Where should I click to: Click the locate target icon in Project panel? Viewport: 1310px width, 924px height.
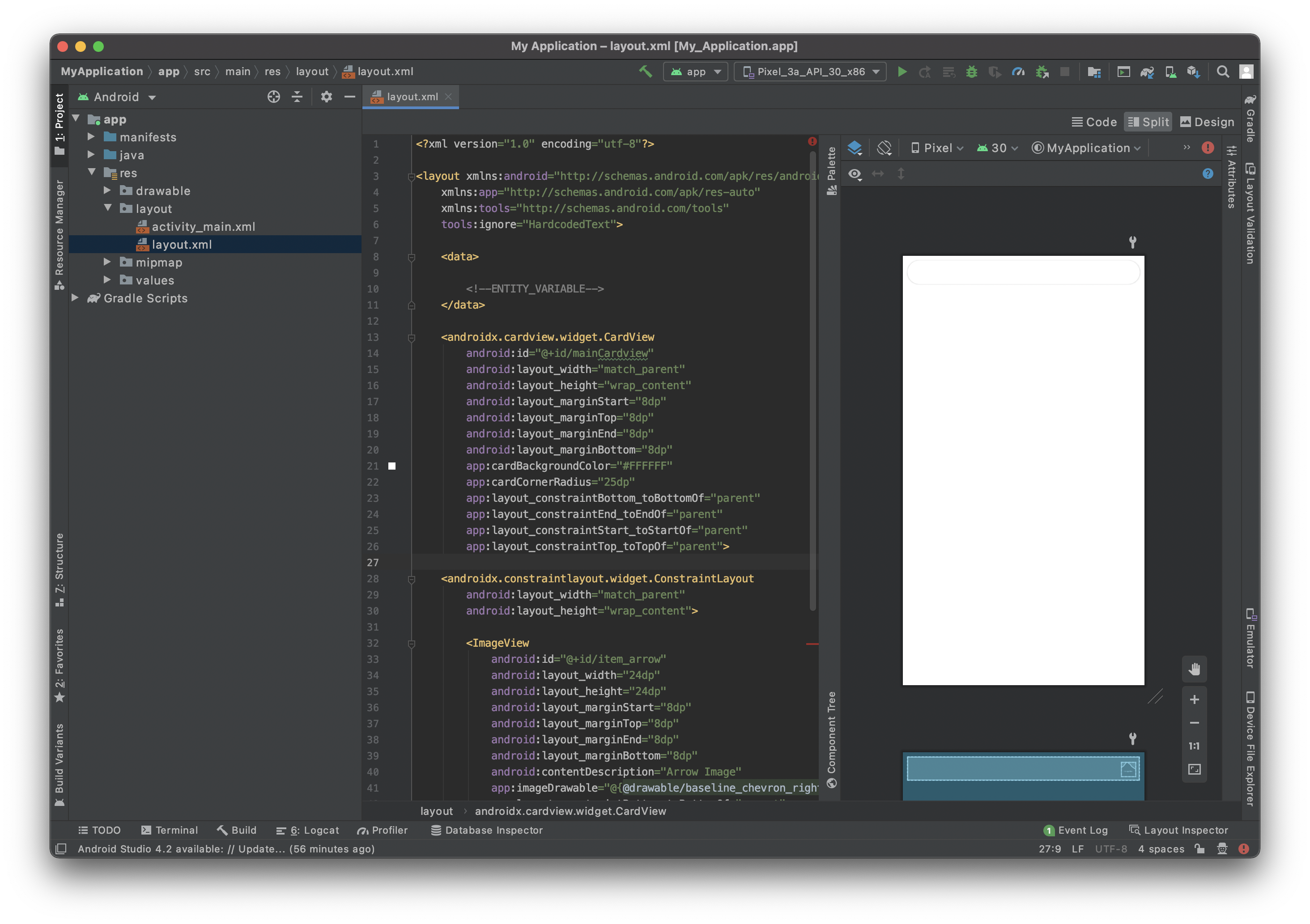(274, 97)
